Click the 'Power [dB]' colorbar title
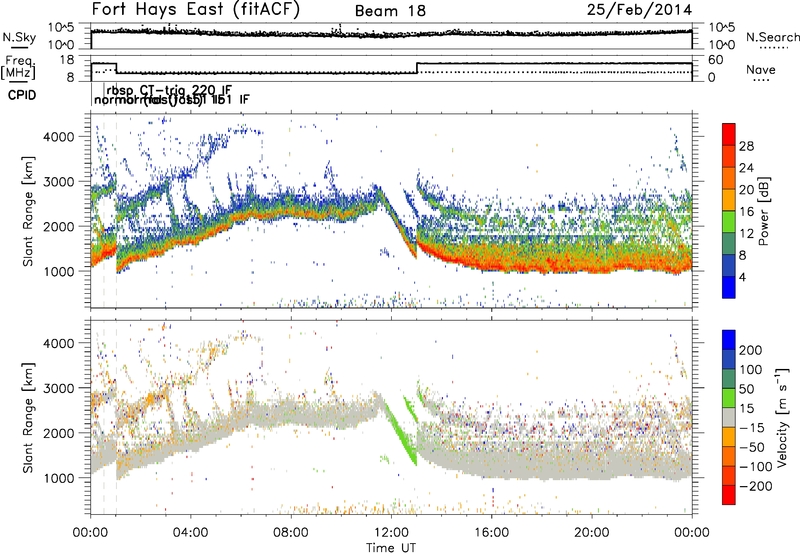 (763, 212)
